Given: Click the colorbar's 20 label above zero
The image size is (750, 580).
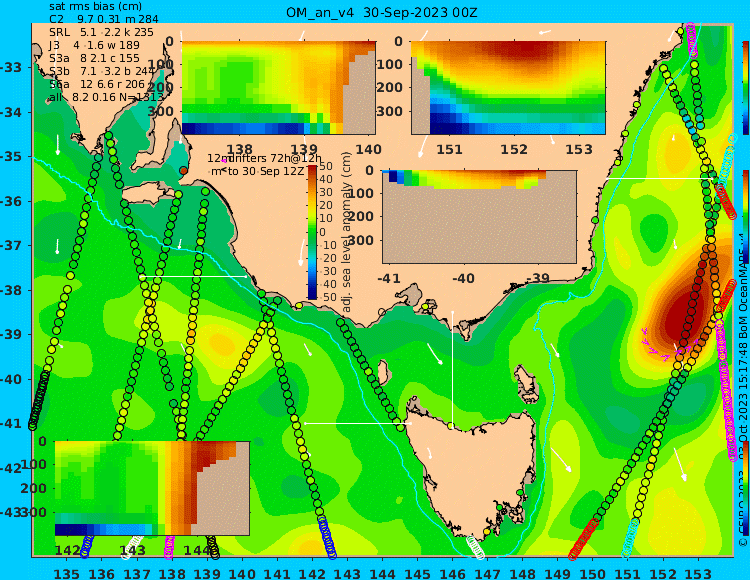Looking at the screenshot, I should point(326,206).
